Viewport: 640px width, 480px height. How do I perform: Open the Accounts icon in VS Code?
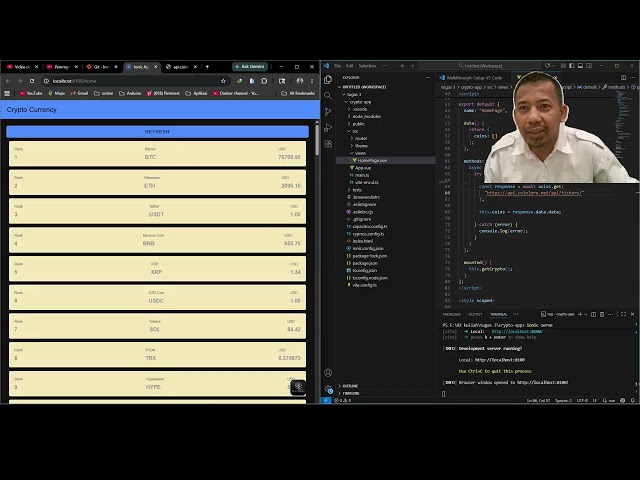click(328, 373)
